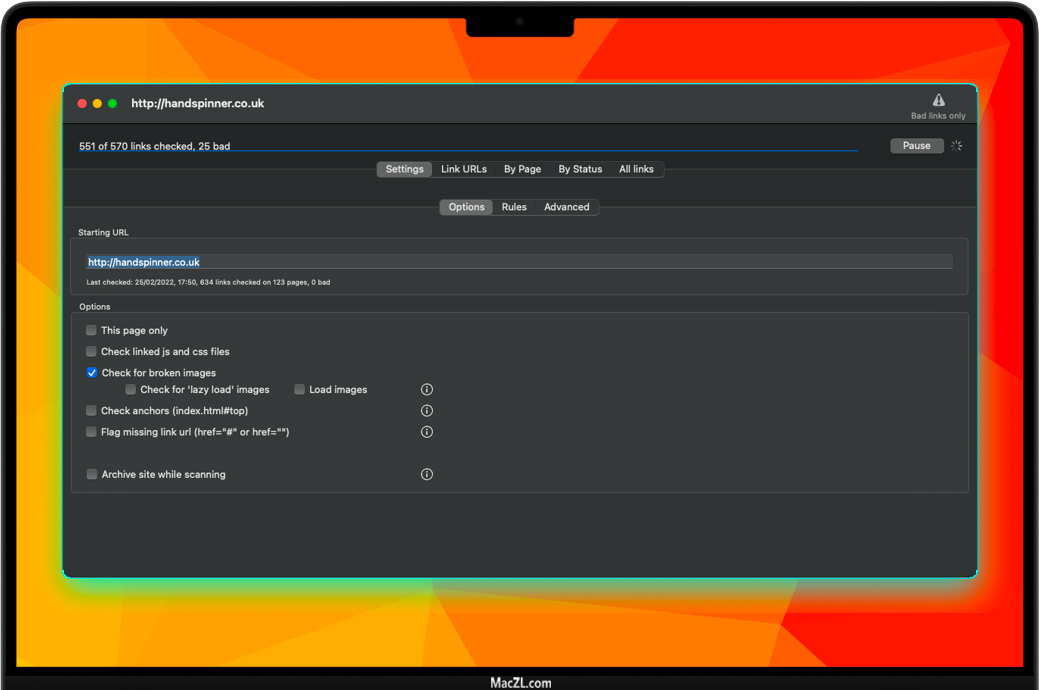This screenshot has width=1040, height=690.
Task: Switch to the By Status tab
Action: click(x=580, y=169)
